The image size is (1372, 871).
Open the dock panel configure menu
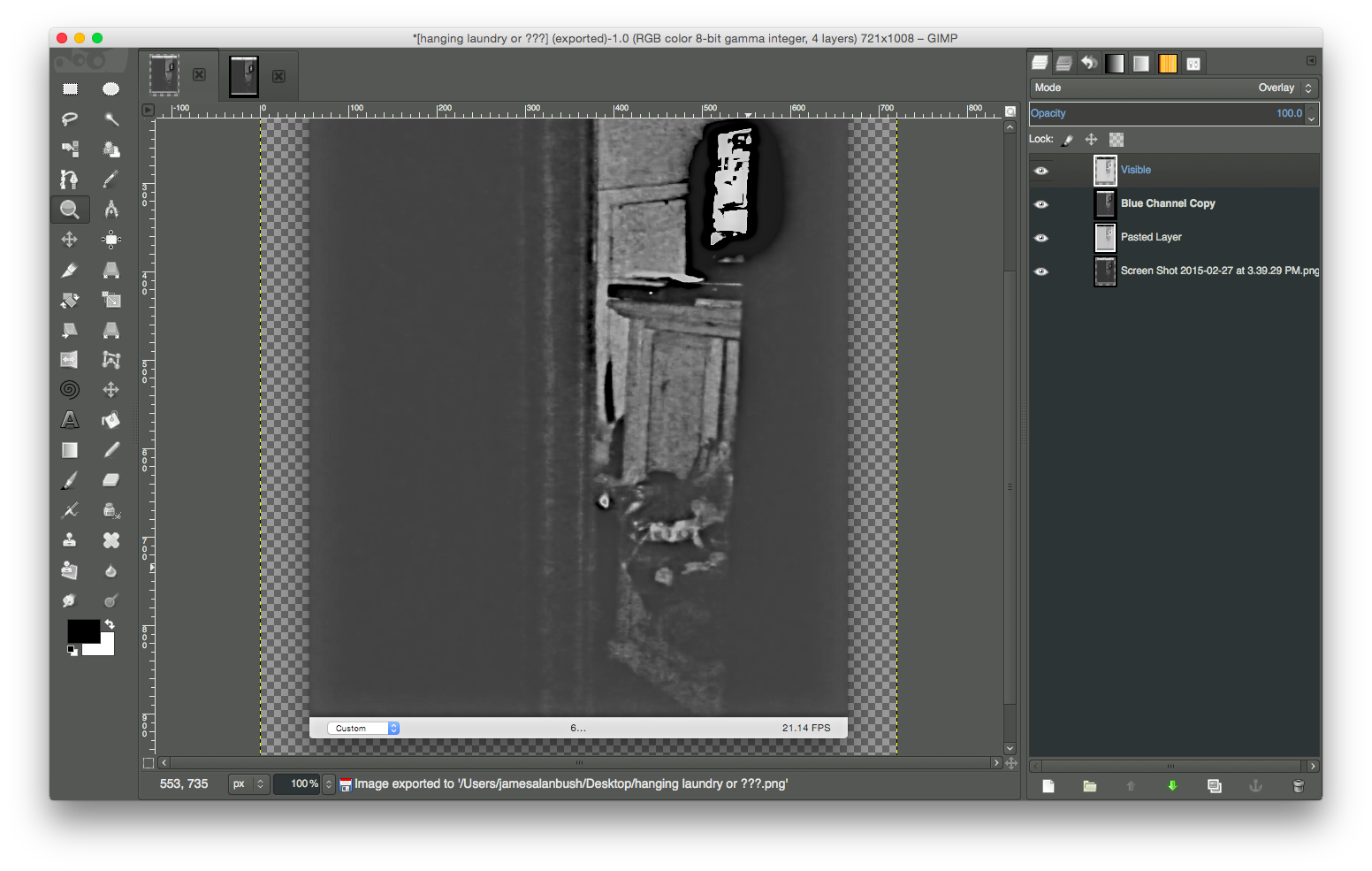click(x=1311, y=61)
